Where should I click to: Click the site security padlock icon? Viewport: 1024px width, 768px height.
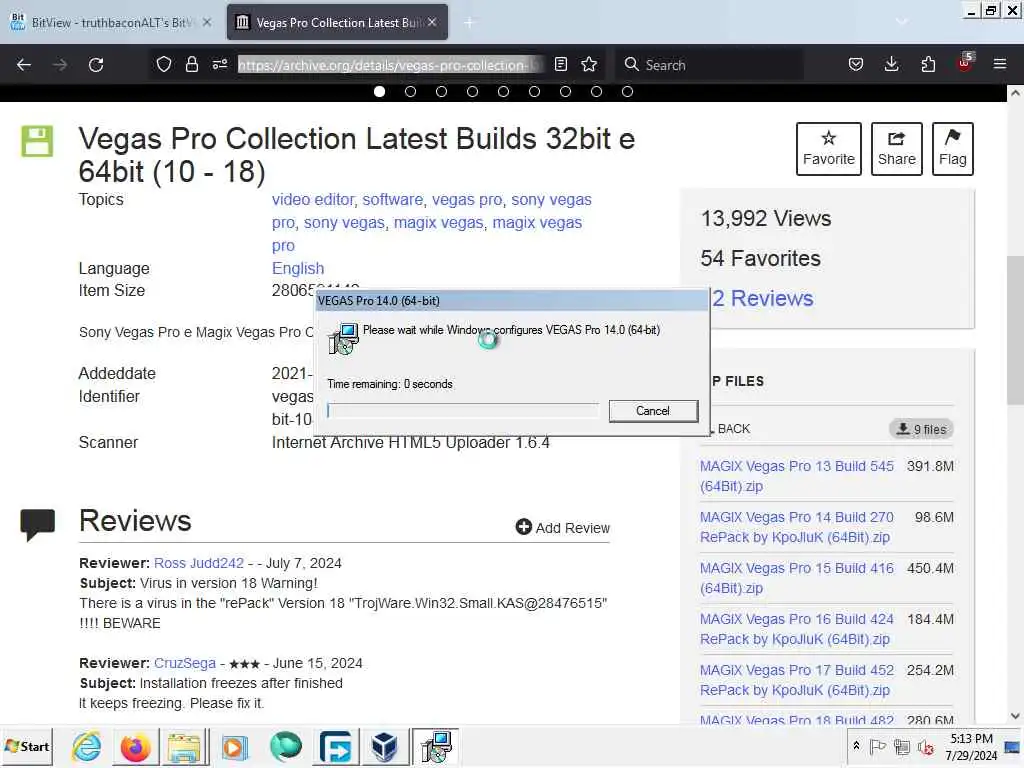click(191, 65)
